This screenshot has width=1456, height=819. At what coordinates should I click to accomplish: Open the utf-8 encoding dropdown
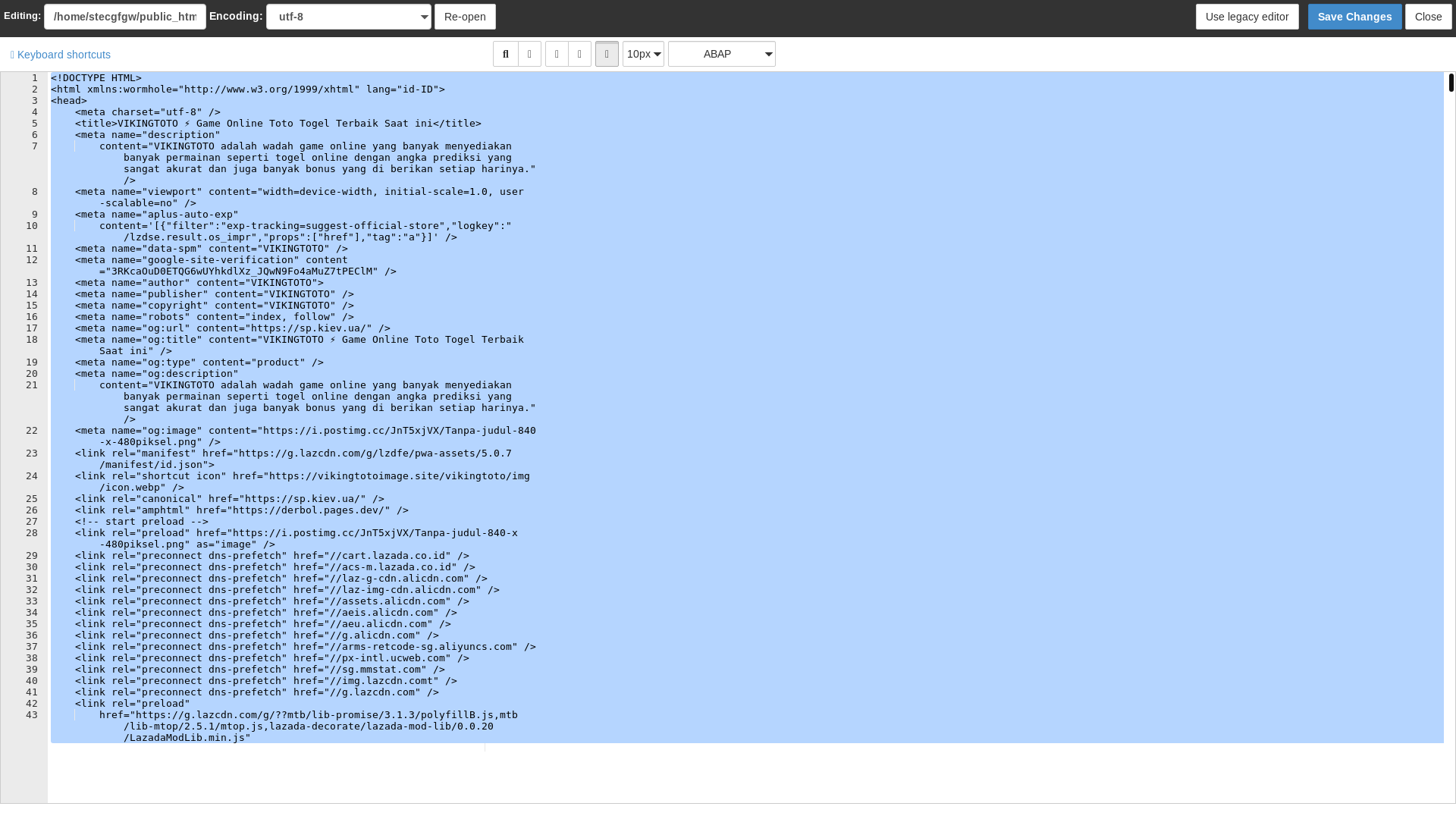point(349,17)
